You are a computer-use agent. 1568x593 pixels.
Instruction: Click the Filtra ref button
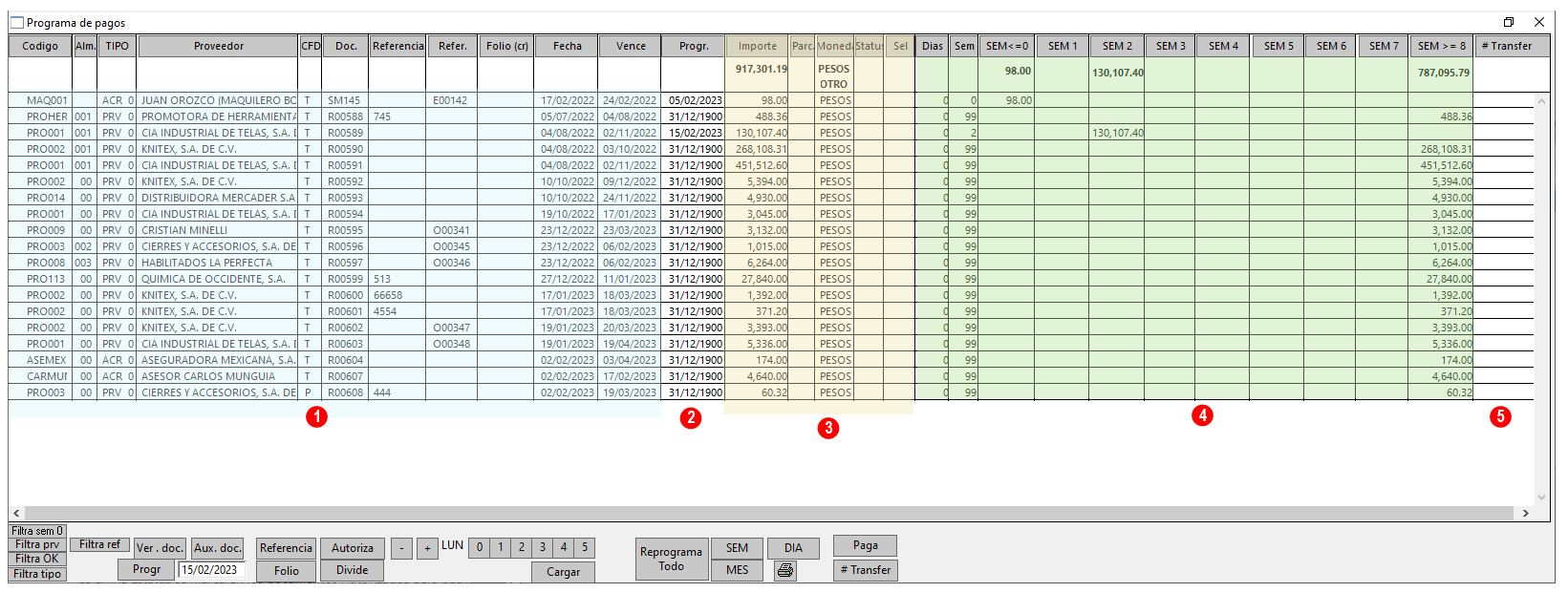[99, 544]
